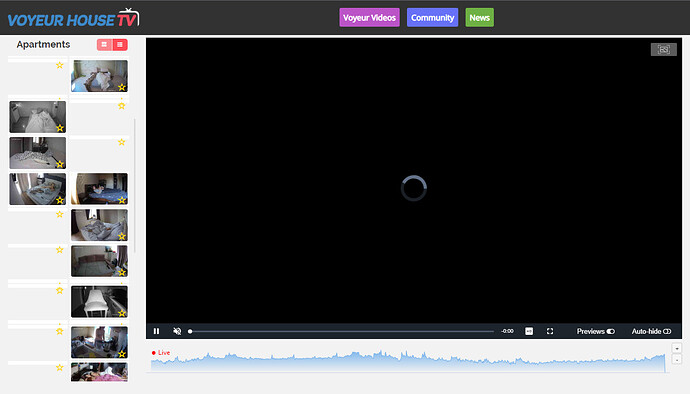The width and height of the screenshot is (690, 394).
Task: Go to the News page
Action: pyautogui.click(x=479, y=18)
